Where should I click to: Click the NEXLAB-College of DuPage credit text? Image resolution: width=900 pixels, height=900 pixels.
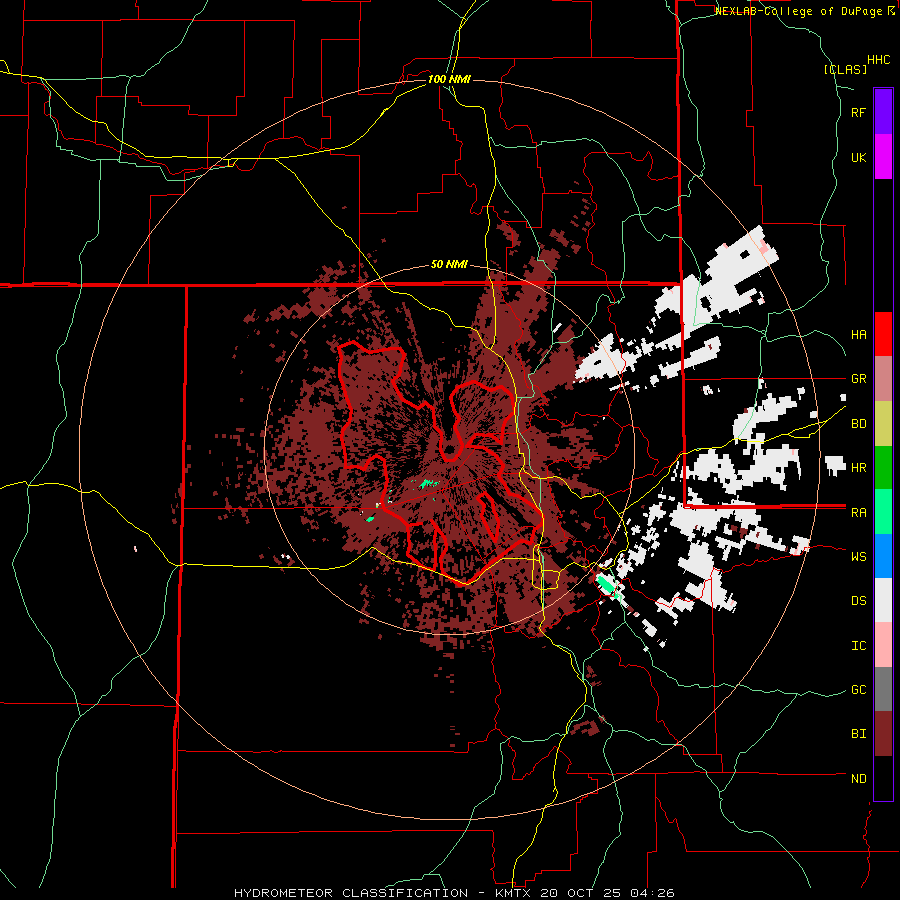pos(805,11)
